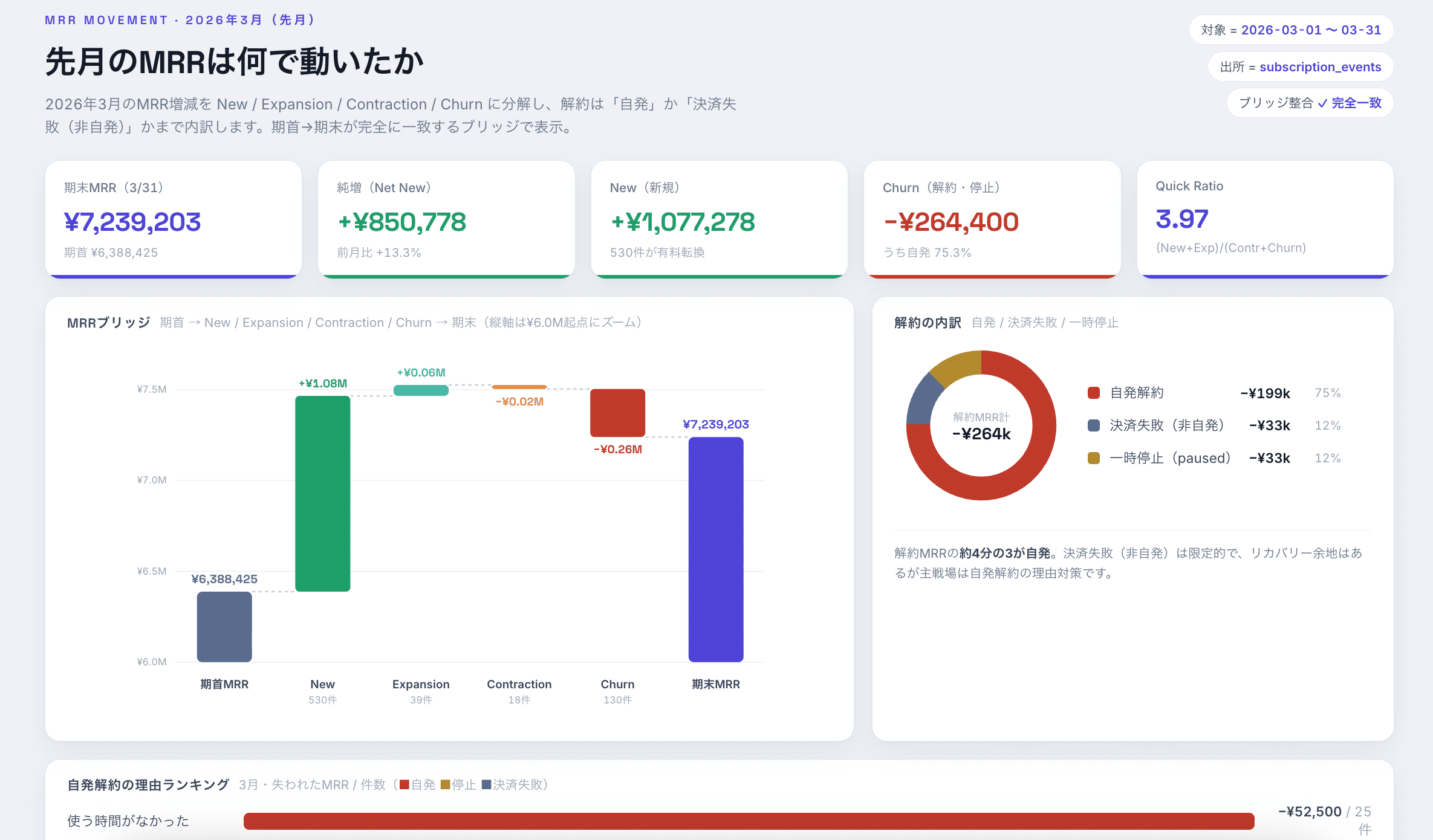The image size is (1433, 840).
Task: Click the 18件 count under Contraction
Action: pyautogui.click(x=519, y=700)
